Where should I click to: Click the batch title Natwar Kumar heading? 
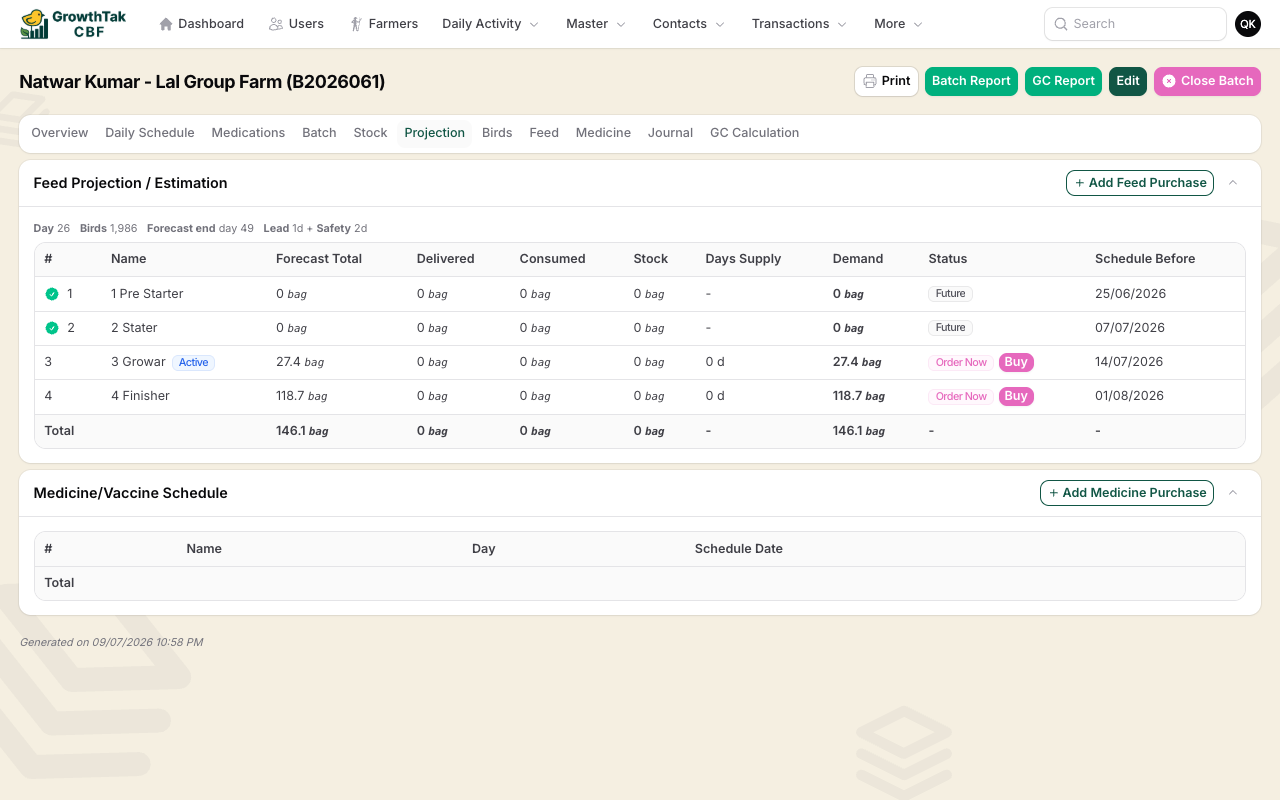click(x=202, y=82)
